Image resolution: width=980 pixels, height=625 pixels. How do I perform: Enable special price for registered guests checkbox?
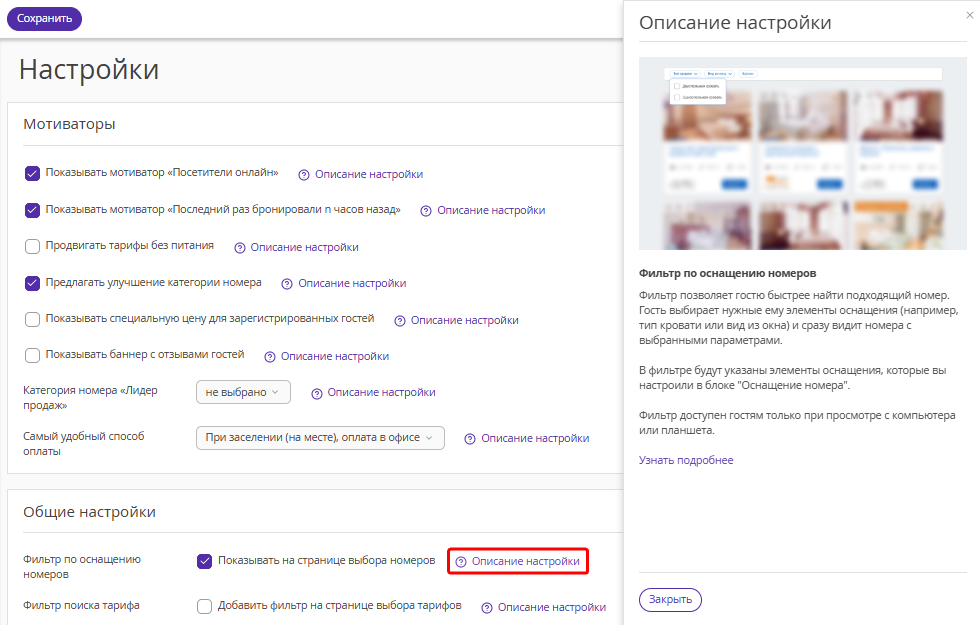click(x=32, y=319)
